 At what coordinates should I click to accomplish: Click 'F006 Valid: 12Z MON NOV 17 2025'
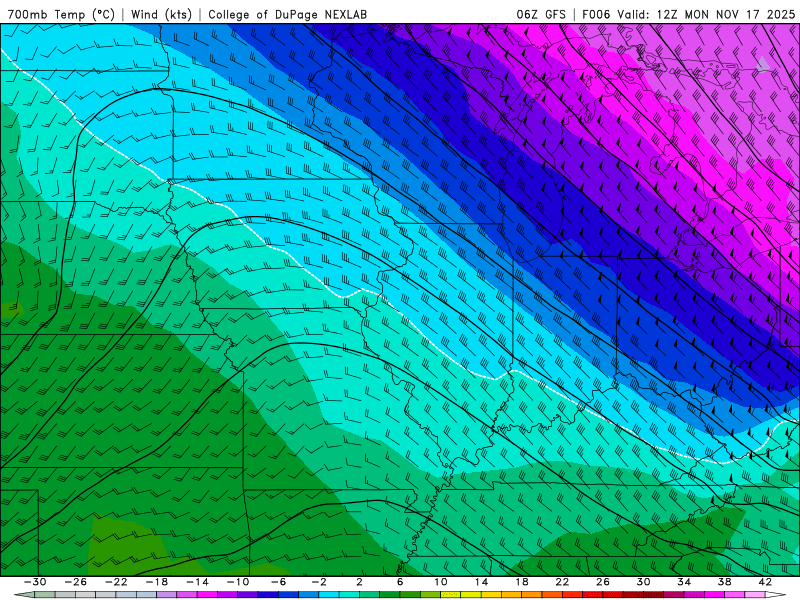[x=688, y=14]
